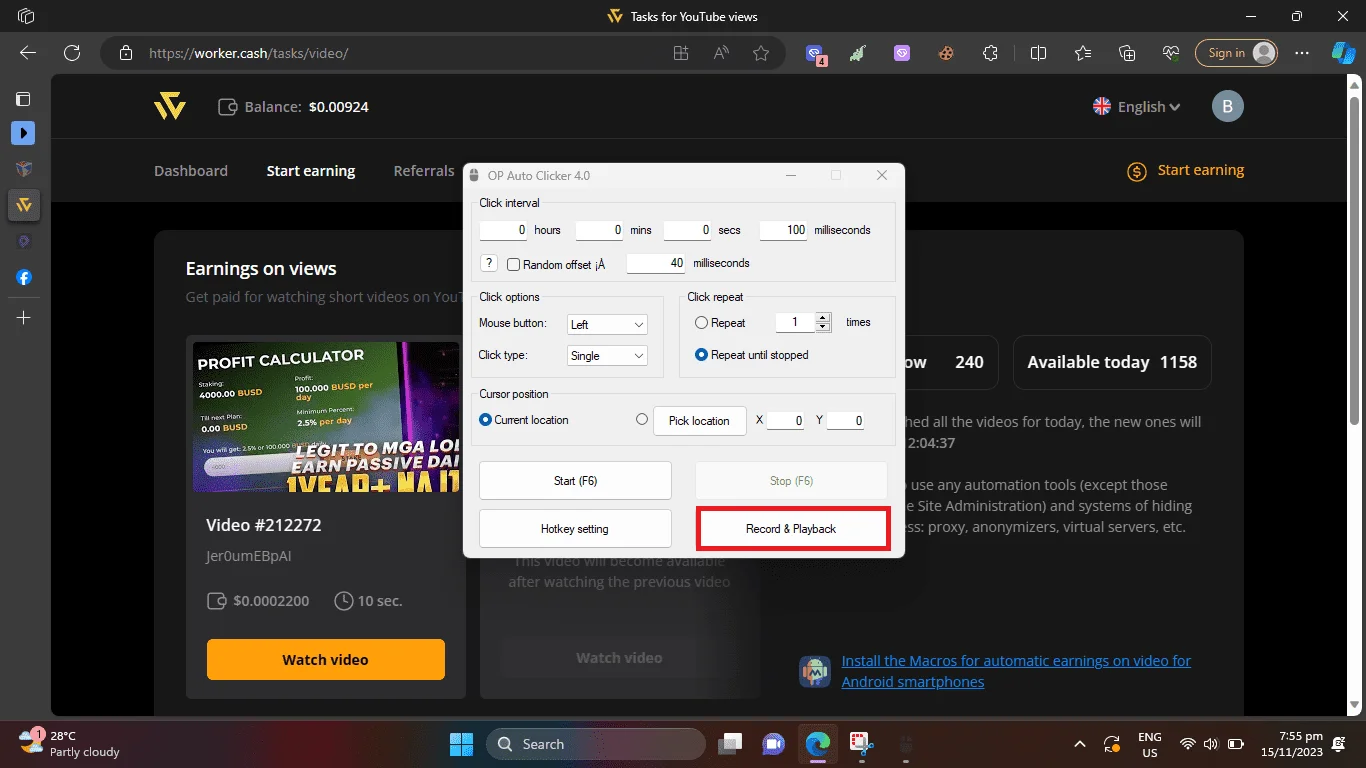
Task: Select Repeat until stopped option
Action: pos(701,355)
